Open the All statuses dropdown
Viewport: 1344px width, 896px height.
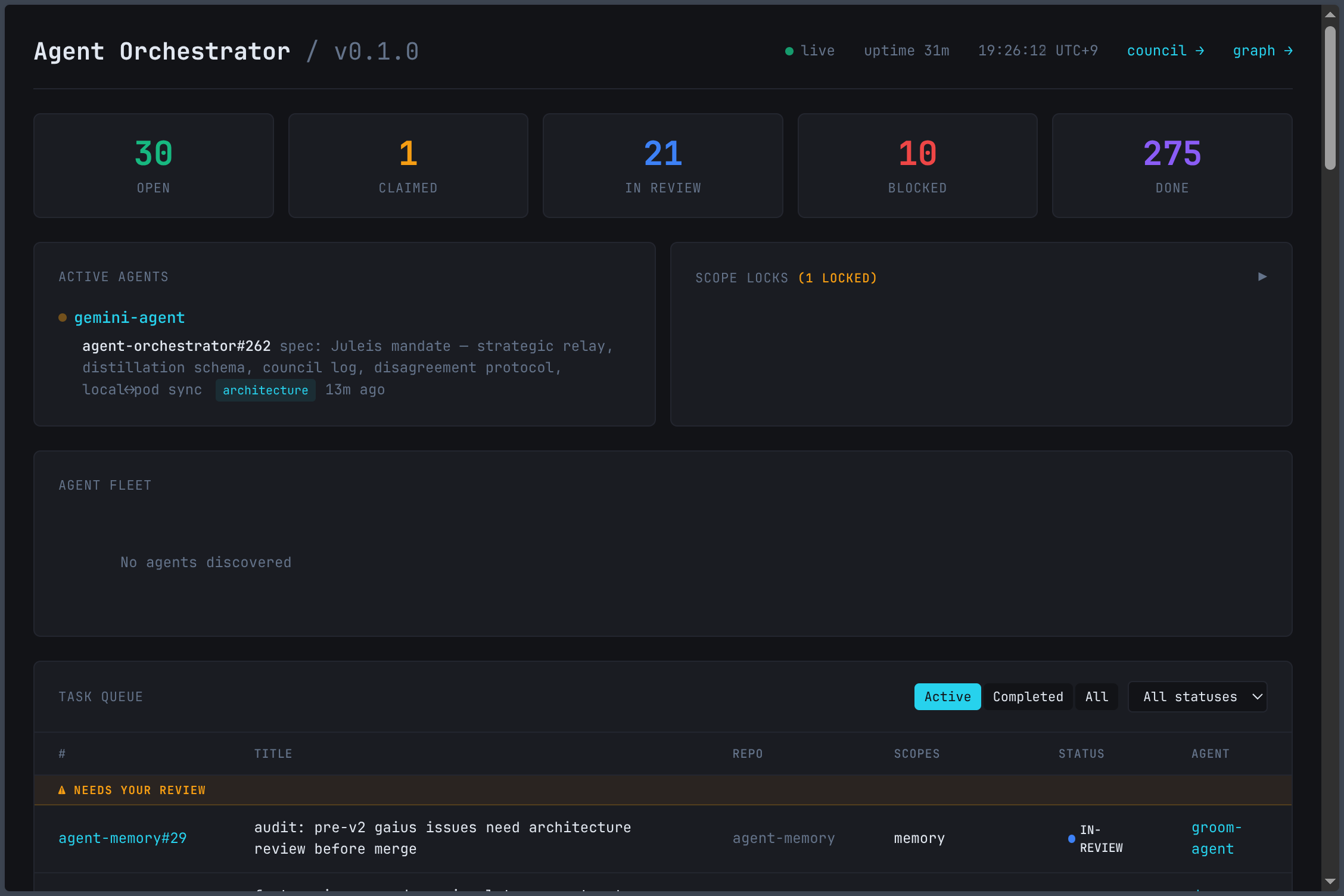1197,696
